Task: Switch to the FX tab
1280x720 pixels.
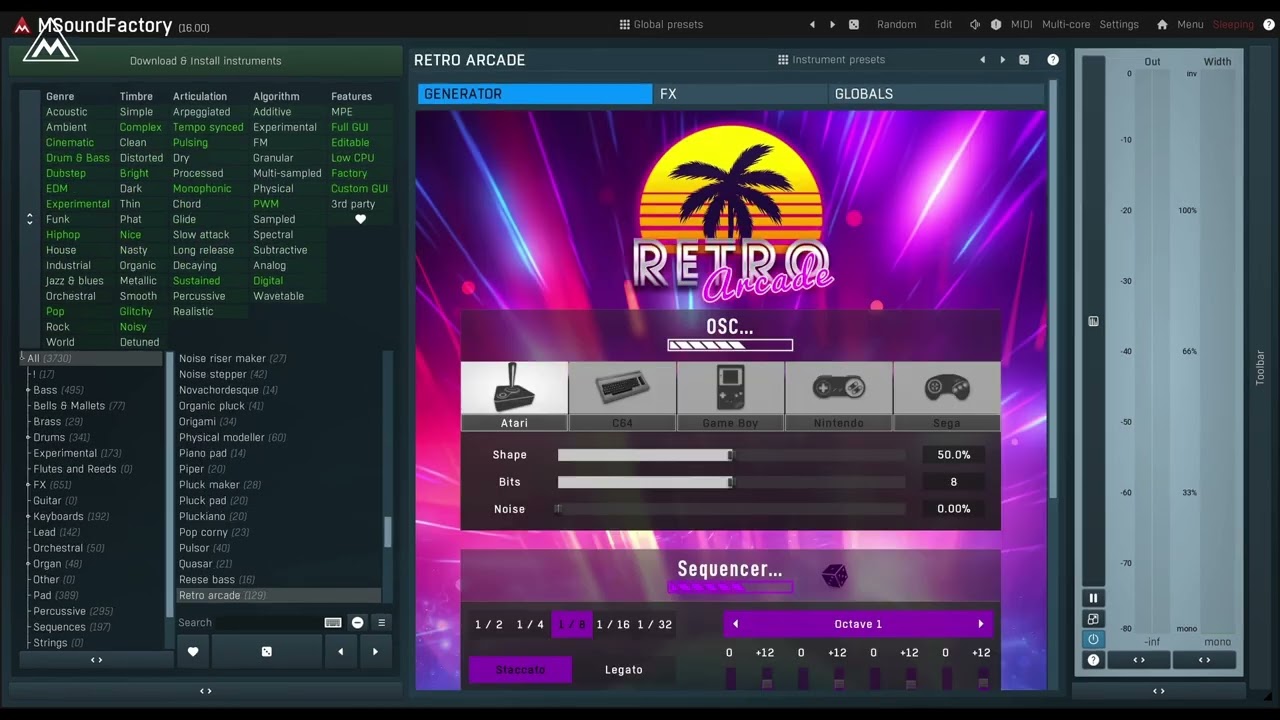Action: click(741, 94)
